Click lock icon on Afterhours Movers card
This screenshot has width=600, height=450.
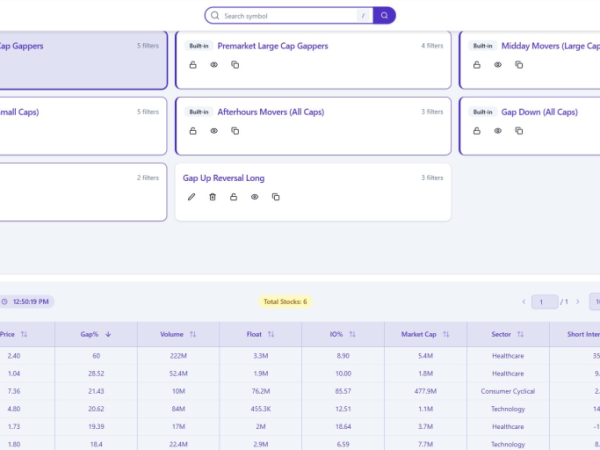coord(193,131)
